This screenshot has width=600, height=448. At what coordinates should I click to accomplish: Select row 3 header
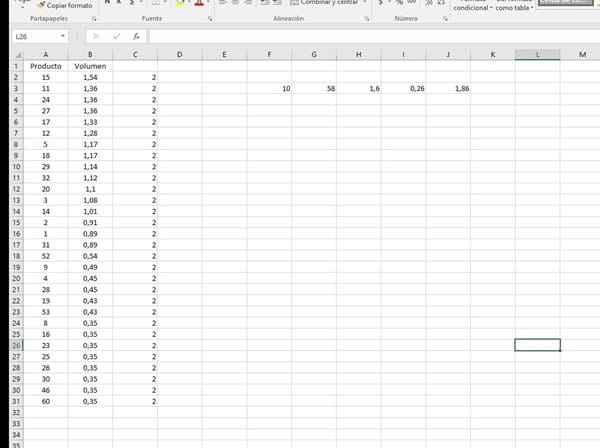point(16,88)
